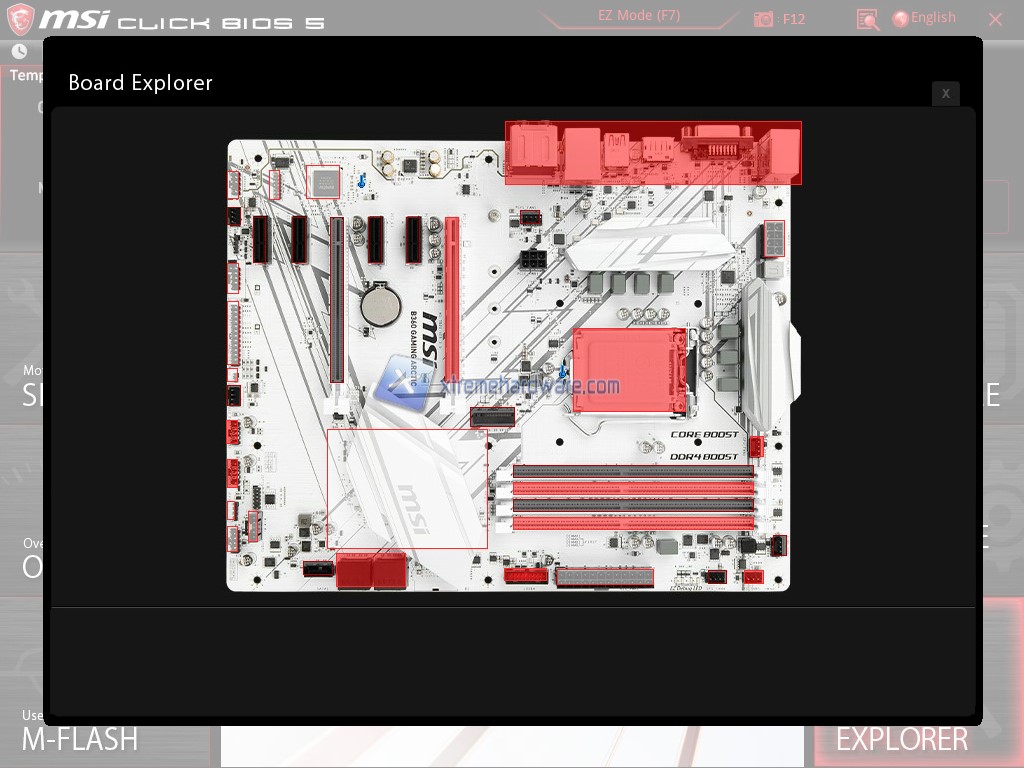The height and width of the screenshot is (768, 1024).
Task: Click the topmost gray DIMM memory slot
Action: click(633, 471)
